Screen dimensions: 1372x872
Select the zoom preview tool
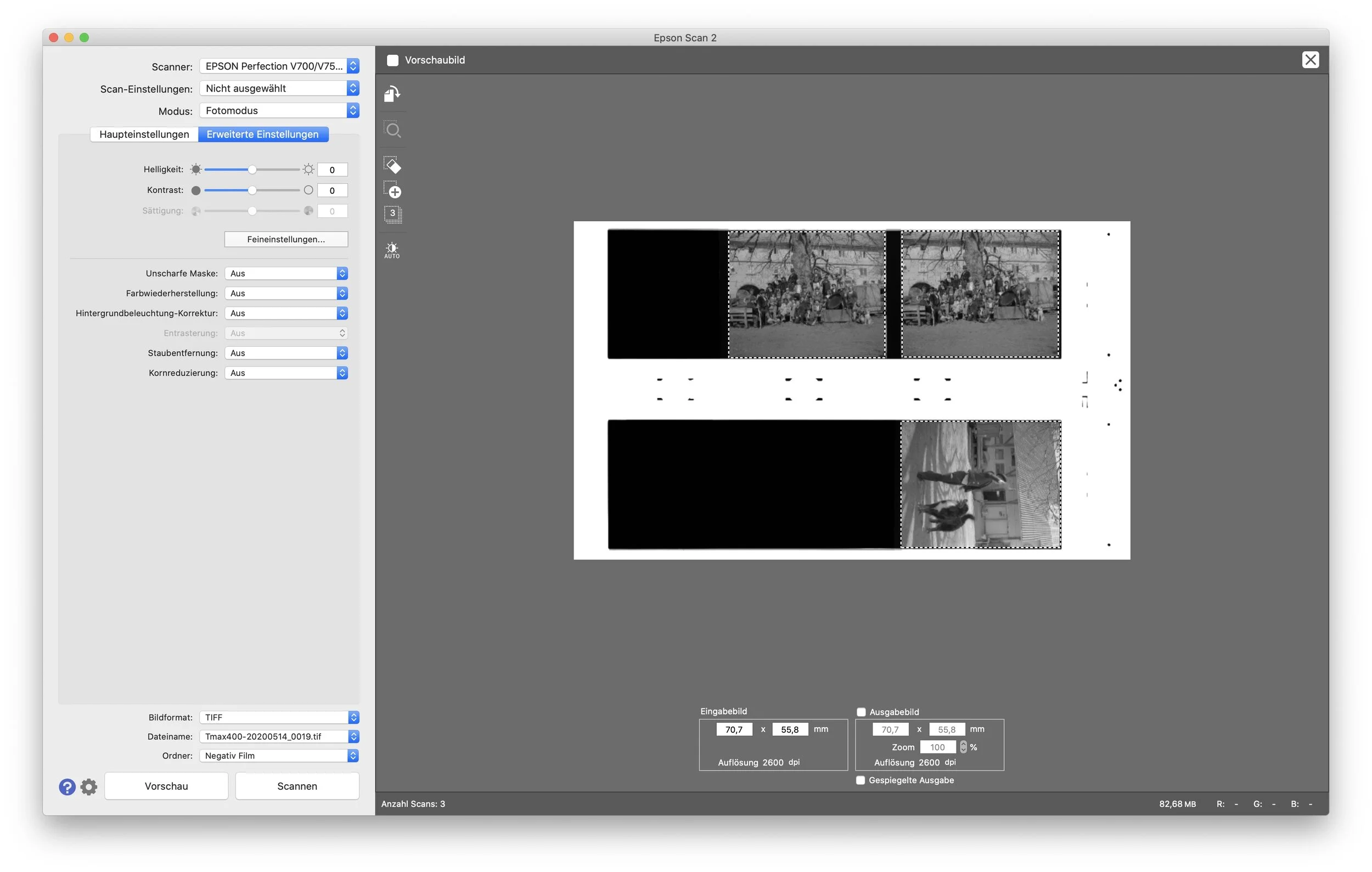[392, 130]
